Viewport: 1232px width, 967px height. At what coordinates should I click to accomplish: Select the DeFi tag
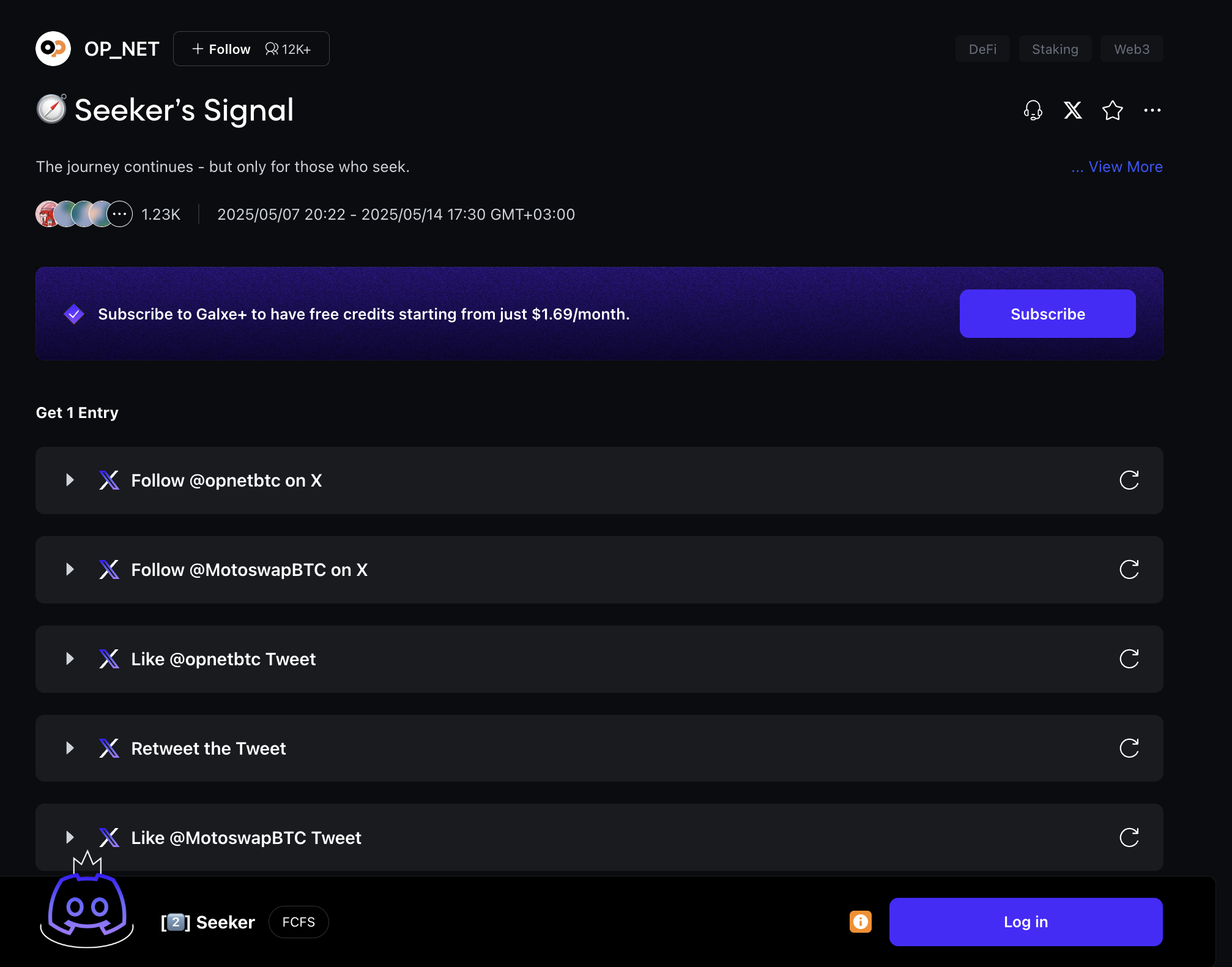click(982, 49)
